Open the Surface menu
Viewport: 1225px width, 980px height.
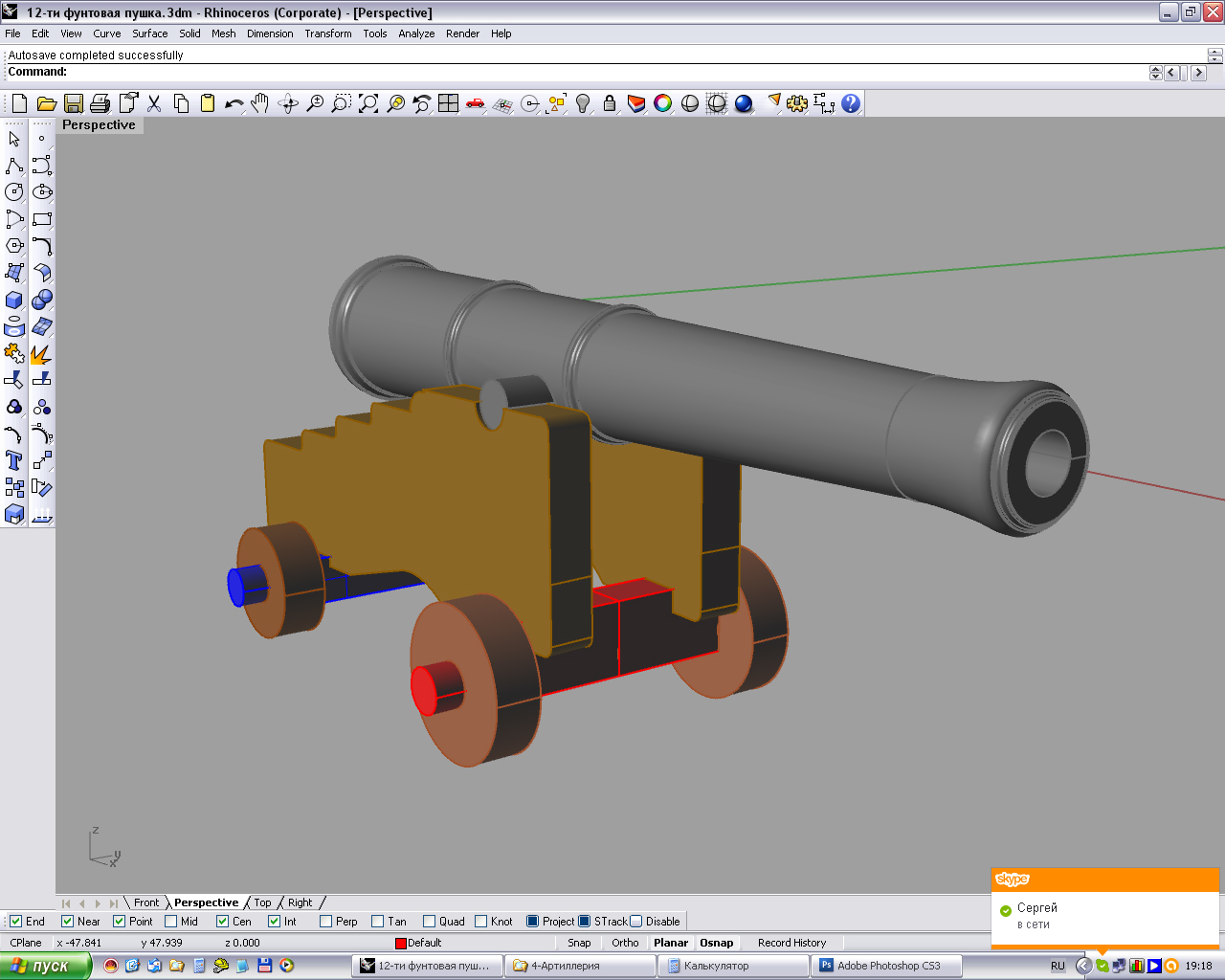(150, 33)
